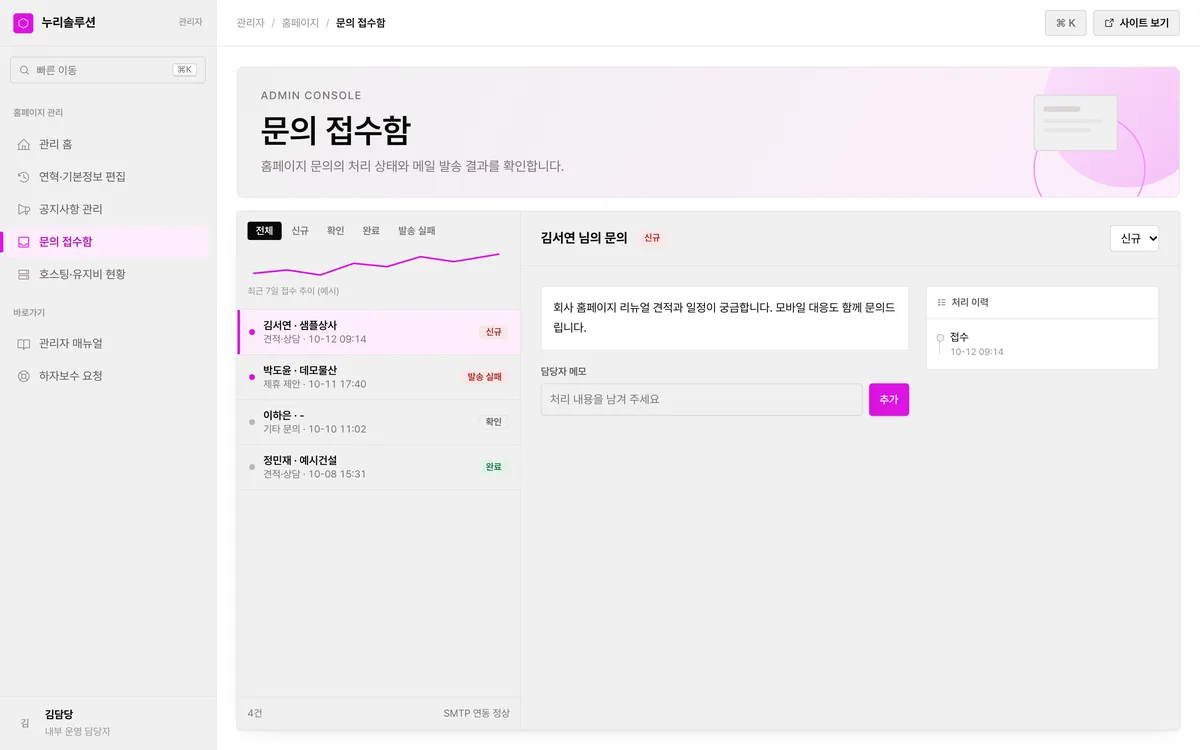
Task: Click the 누리솔루션 logo icon
Action: tap(23, 22)
